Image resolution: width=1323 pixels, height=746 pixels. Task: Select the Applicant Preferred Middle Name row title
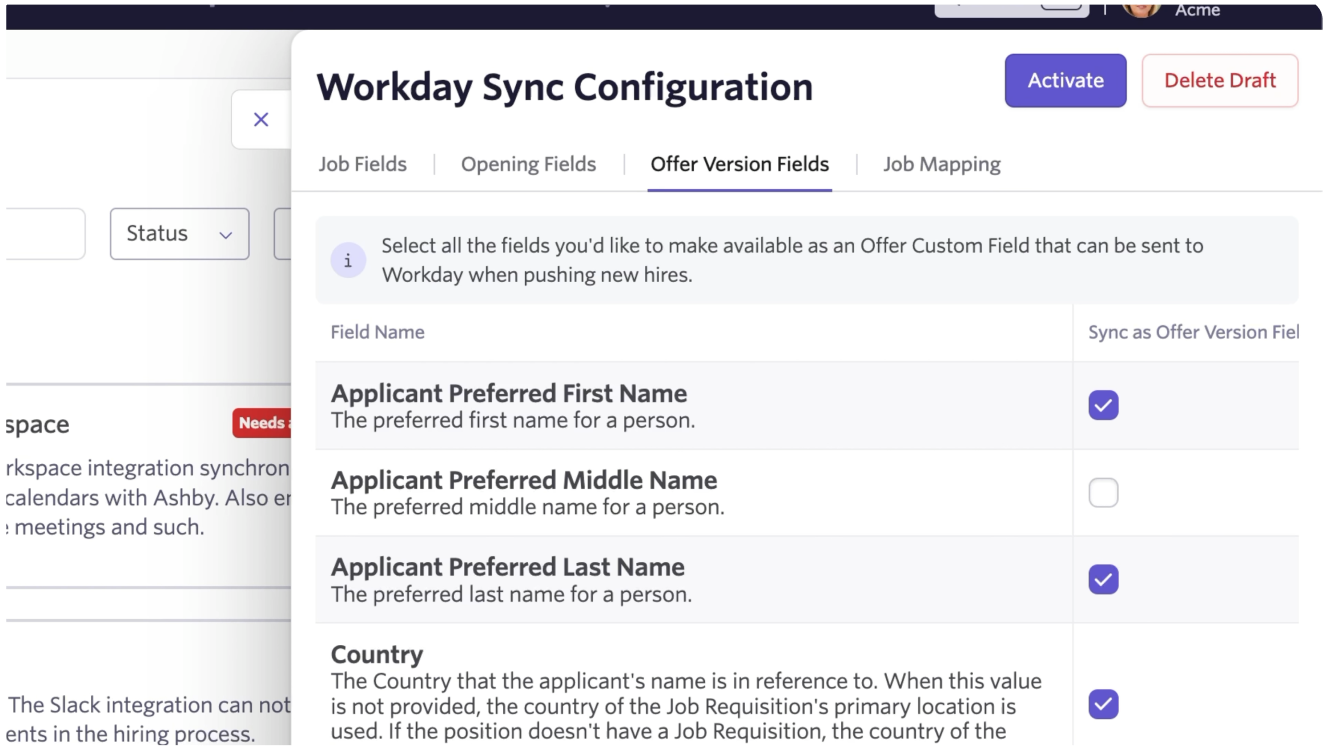(x=523, y=480)
